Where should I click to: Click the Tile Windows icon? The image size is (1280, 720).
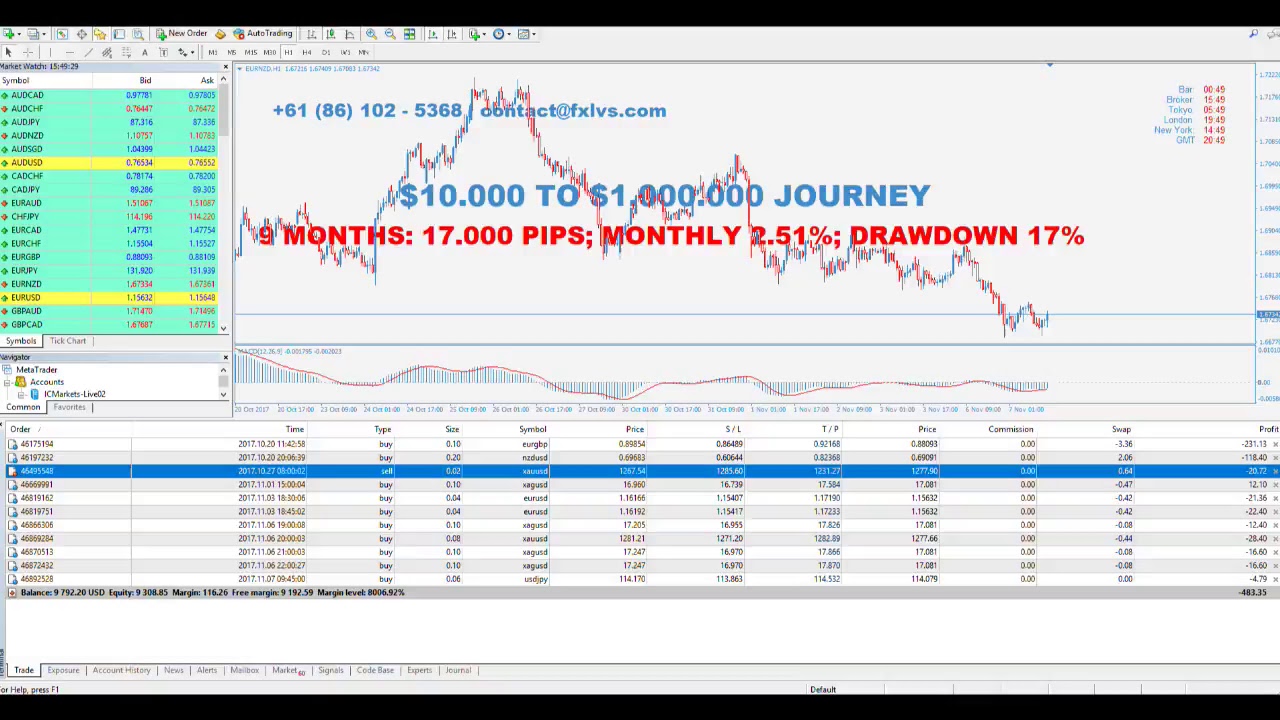[409, 34]
